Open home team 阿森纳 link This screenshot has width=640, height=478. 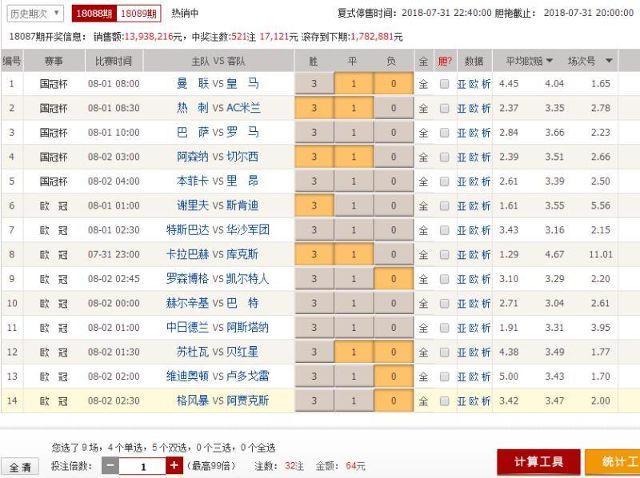tap(193, 157)
